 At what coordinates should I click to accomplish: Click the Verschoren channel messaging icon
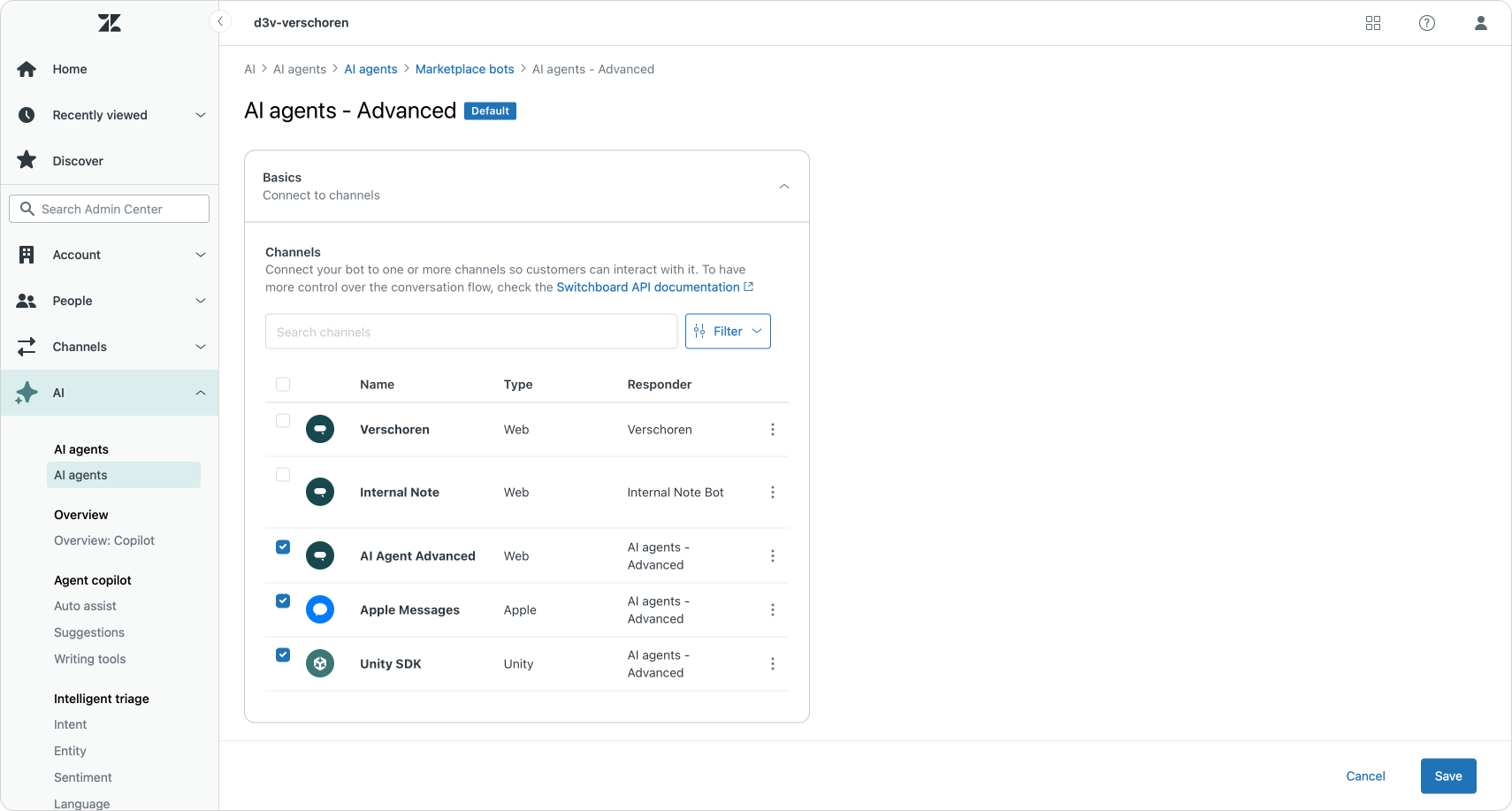[x=320, y=429]
